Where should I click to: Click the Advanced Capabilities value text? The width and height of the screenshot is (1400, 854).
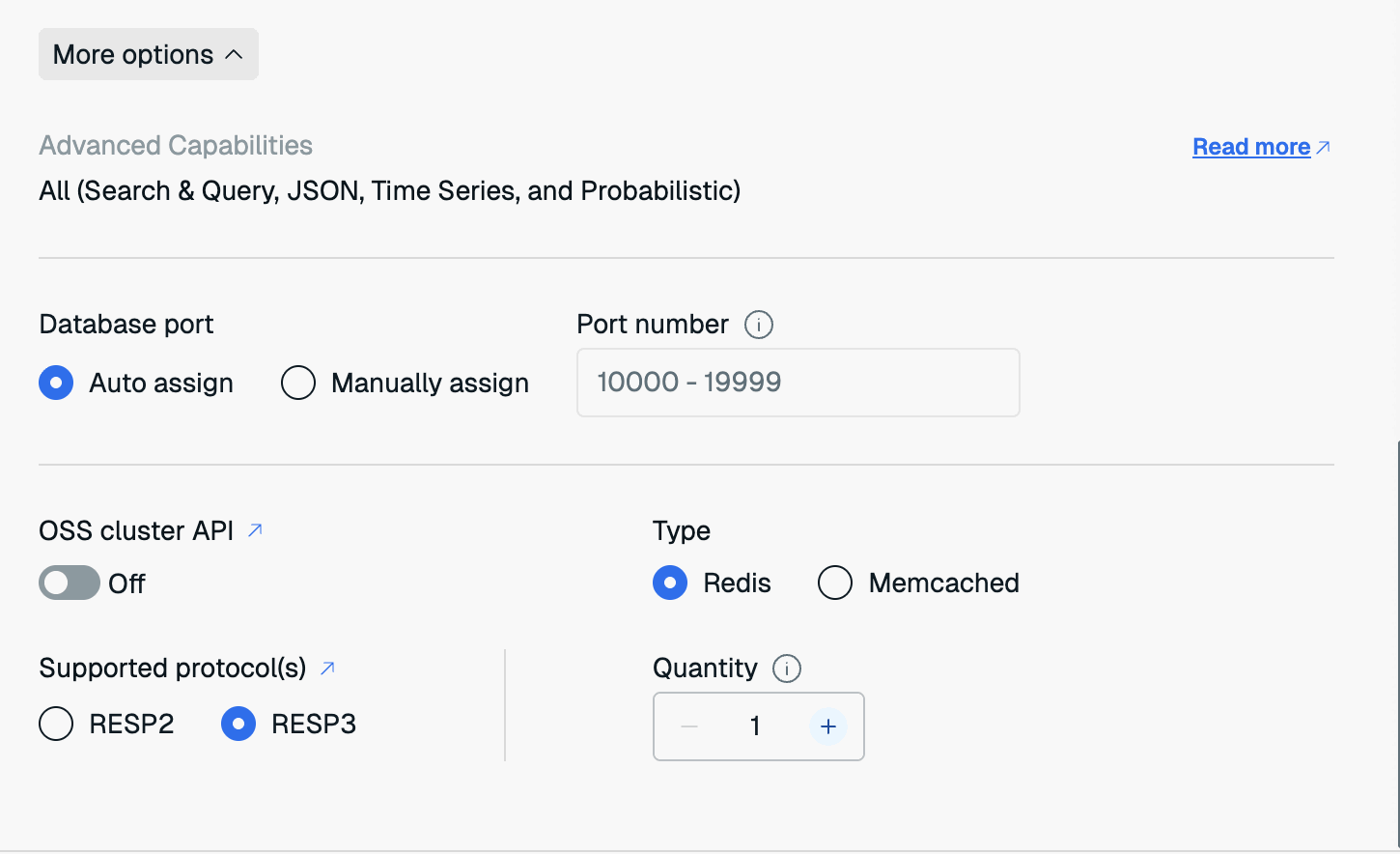click(389, 190)
